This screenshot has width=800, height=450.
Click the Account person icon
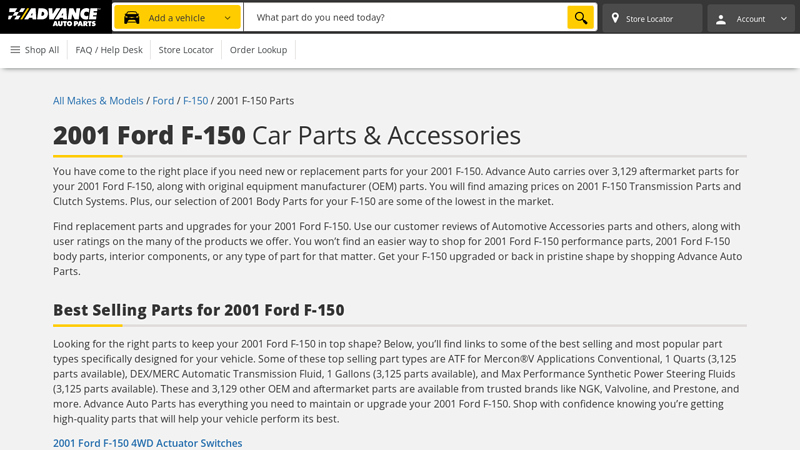click(x=721, y=18)
